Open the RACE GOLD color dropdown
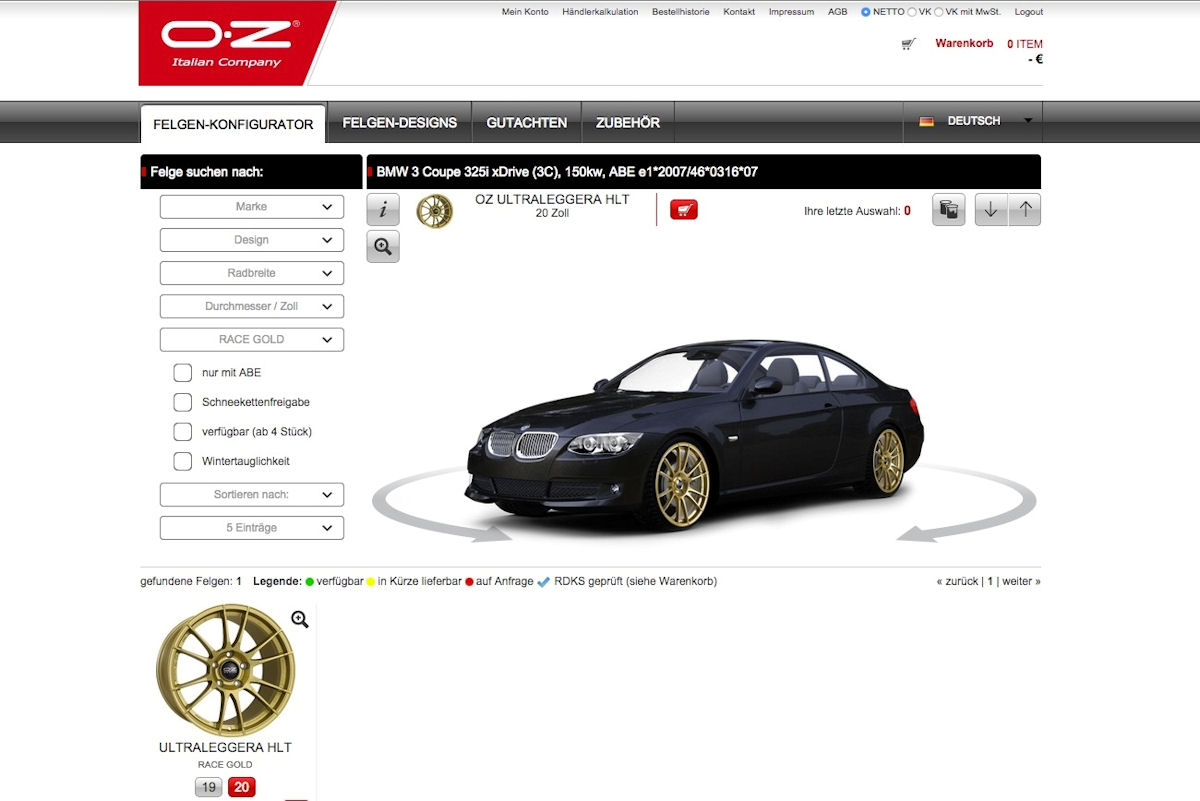This screenshot has width=1200, height=801. 252,339
